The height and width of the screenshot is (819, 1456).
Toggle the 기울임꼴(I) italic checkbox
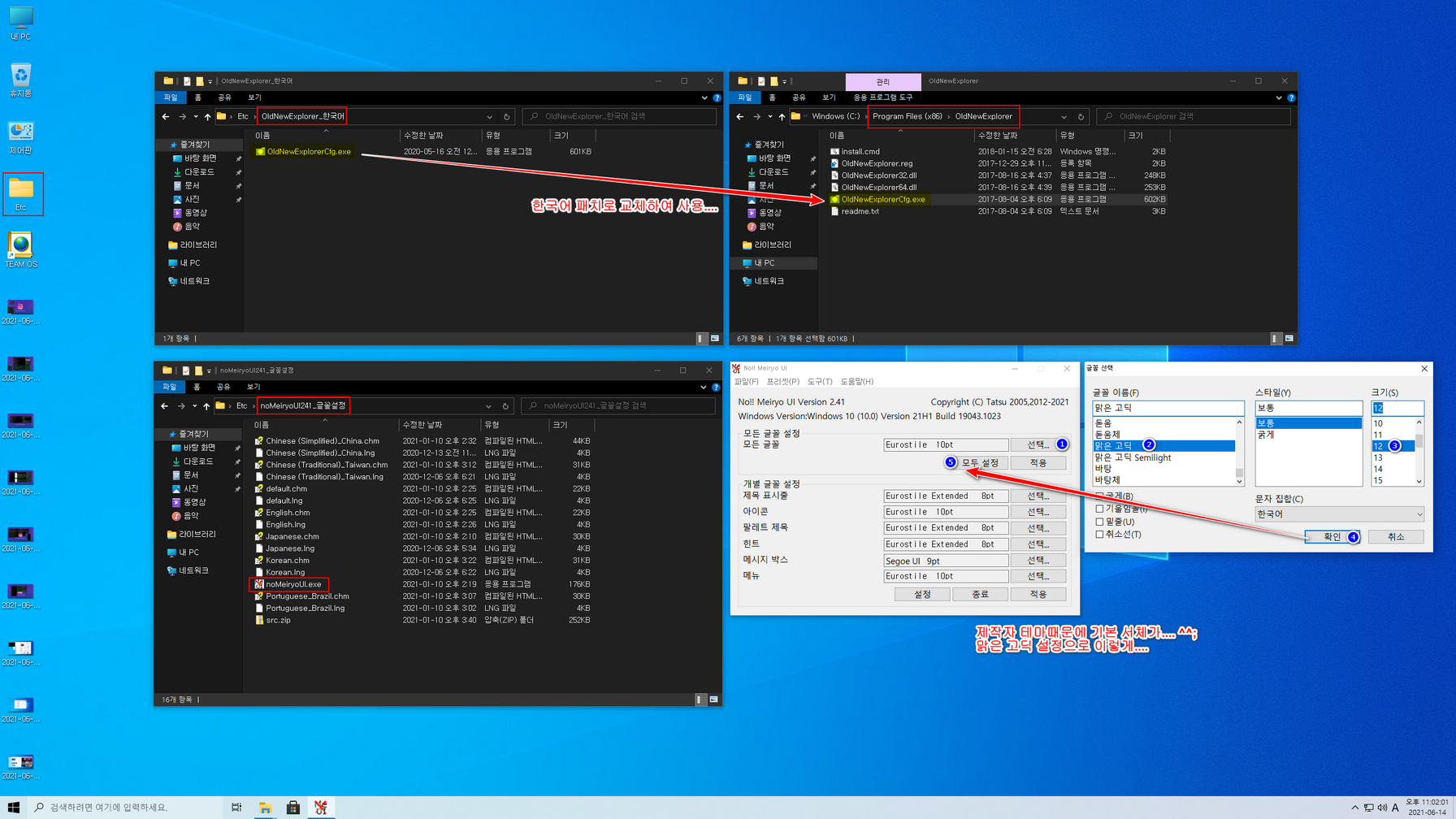pos(1099,509)
